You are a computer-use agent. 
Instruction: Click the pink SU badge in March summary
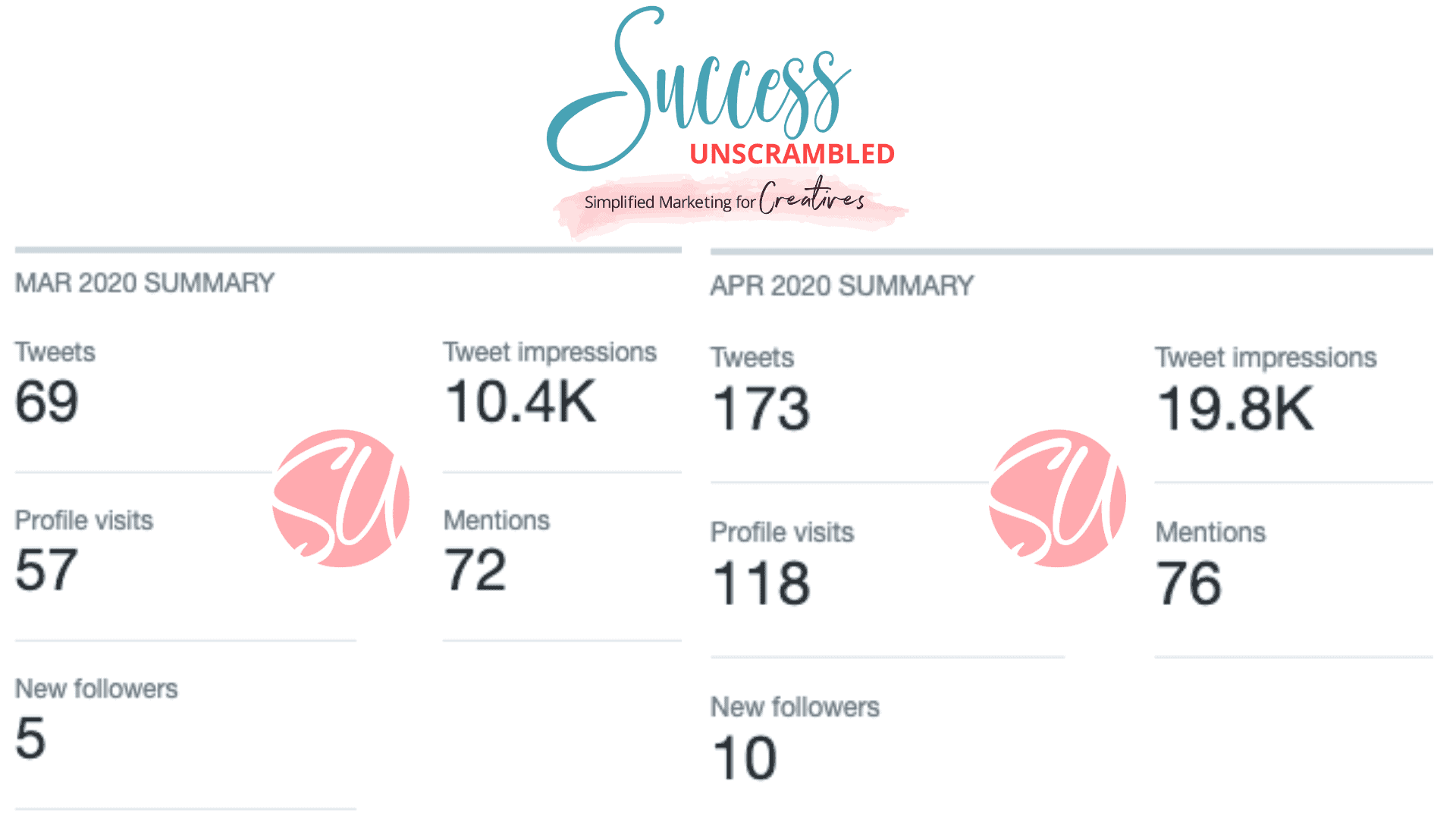(341, 498)
